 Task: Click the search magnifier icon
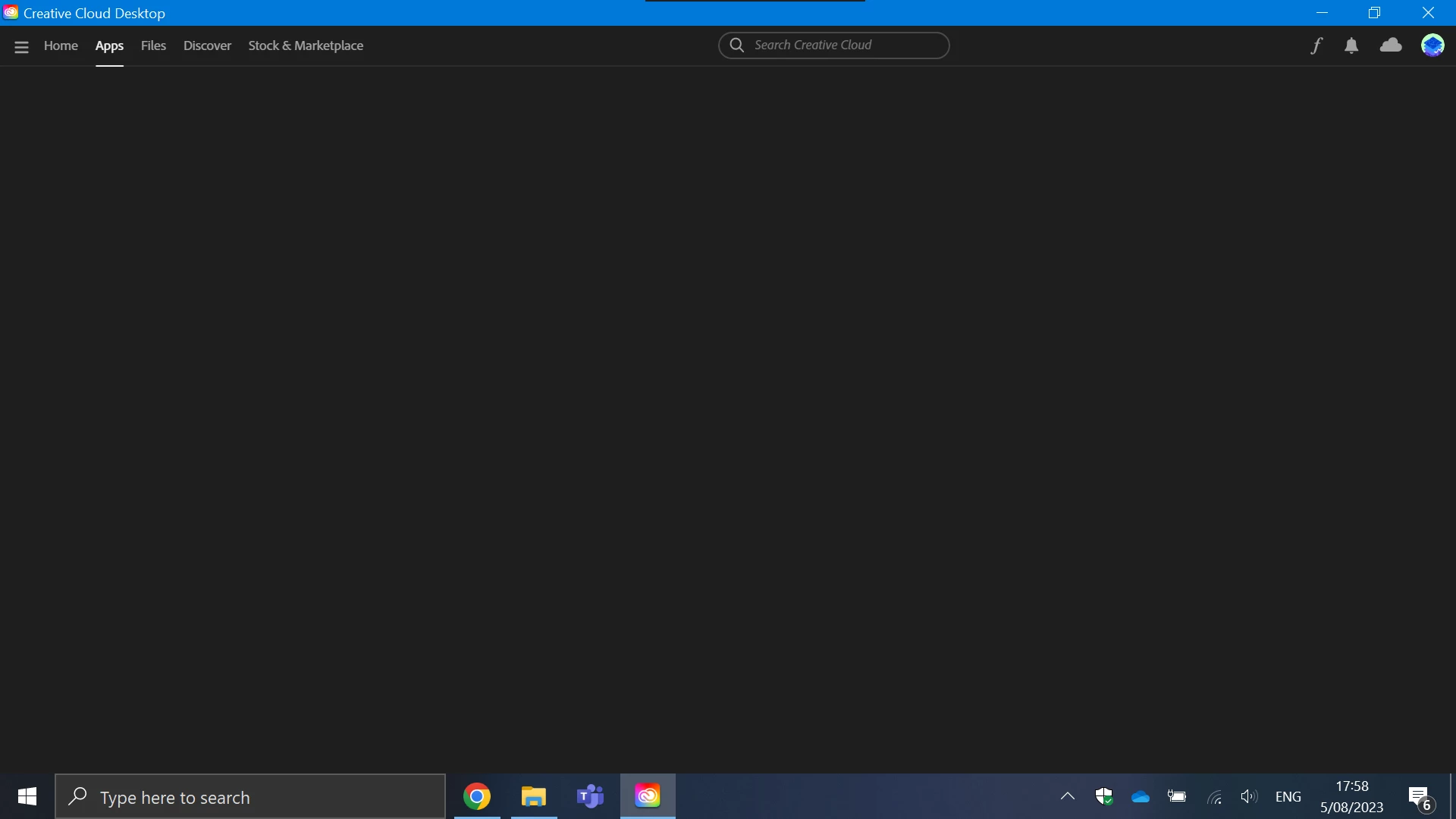coord(736,45)
